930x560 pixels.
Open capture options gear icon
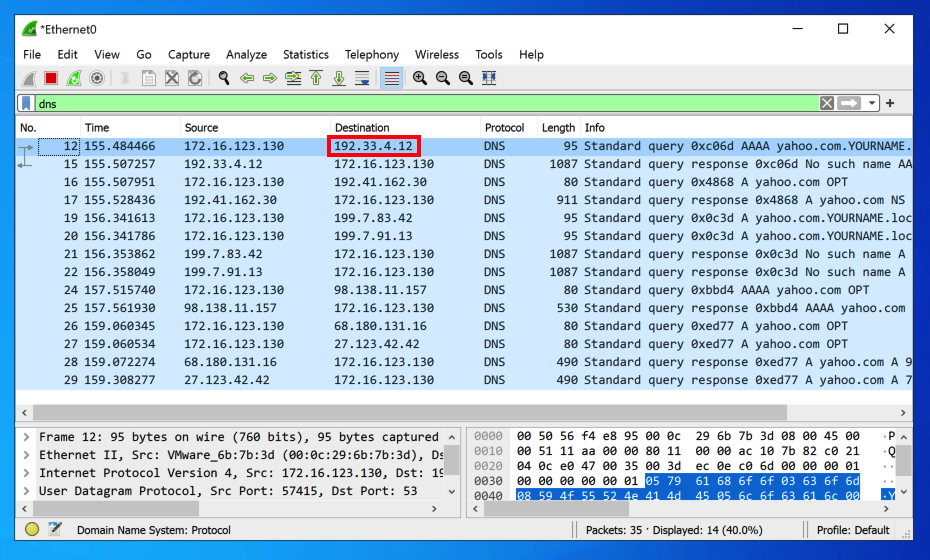click(97, 78)
